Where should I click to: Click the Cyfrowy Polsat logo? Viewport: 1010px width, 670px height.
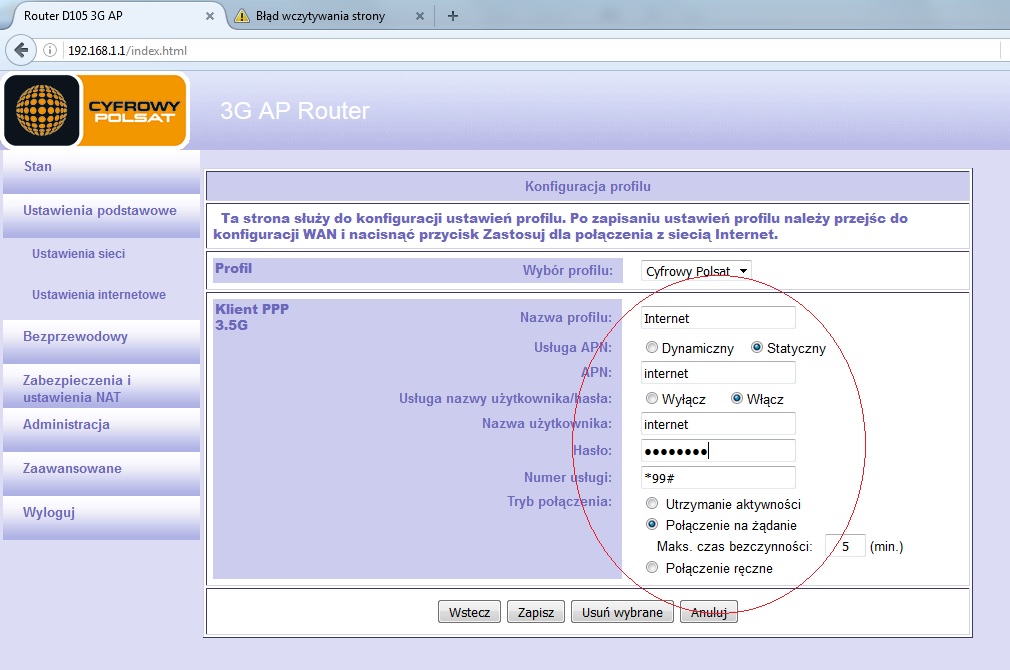click(96, 110)
